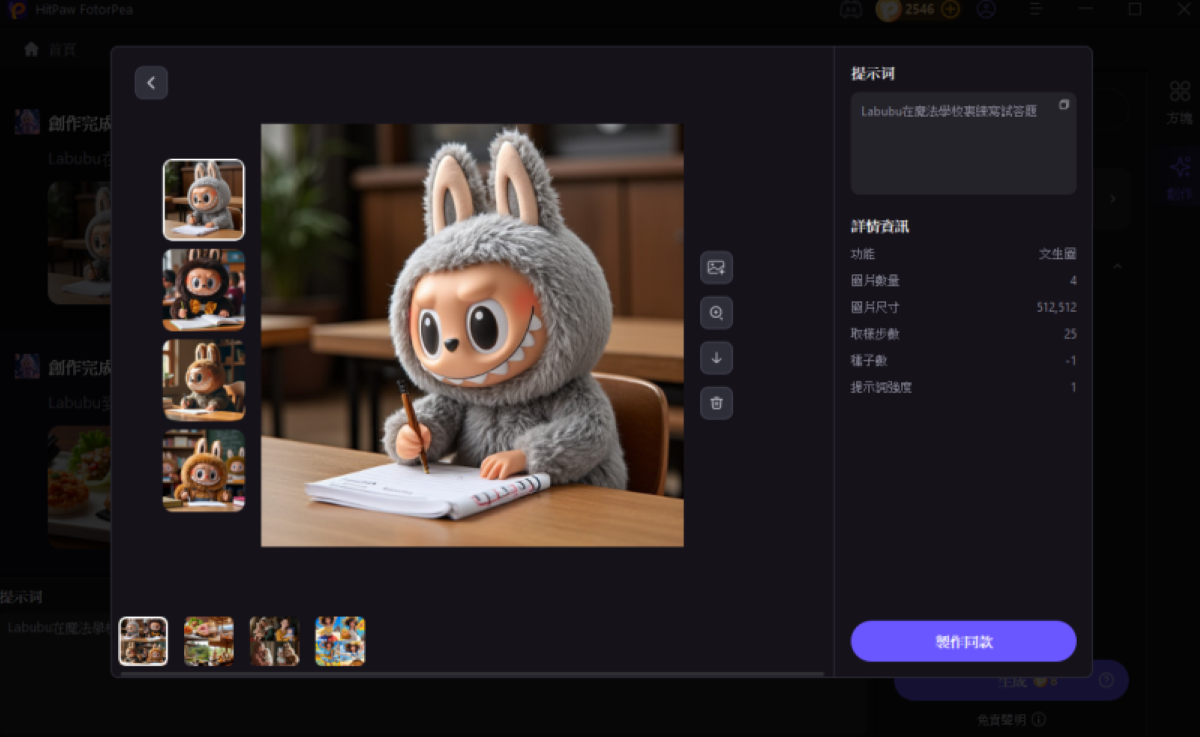The image size is (1200, 737).
Task: Click avatar beside second 創作完成 entry
Action: coord(27,366)
